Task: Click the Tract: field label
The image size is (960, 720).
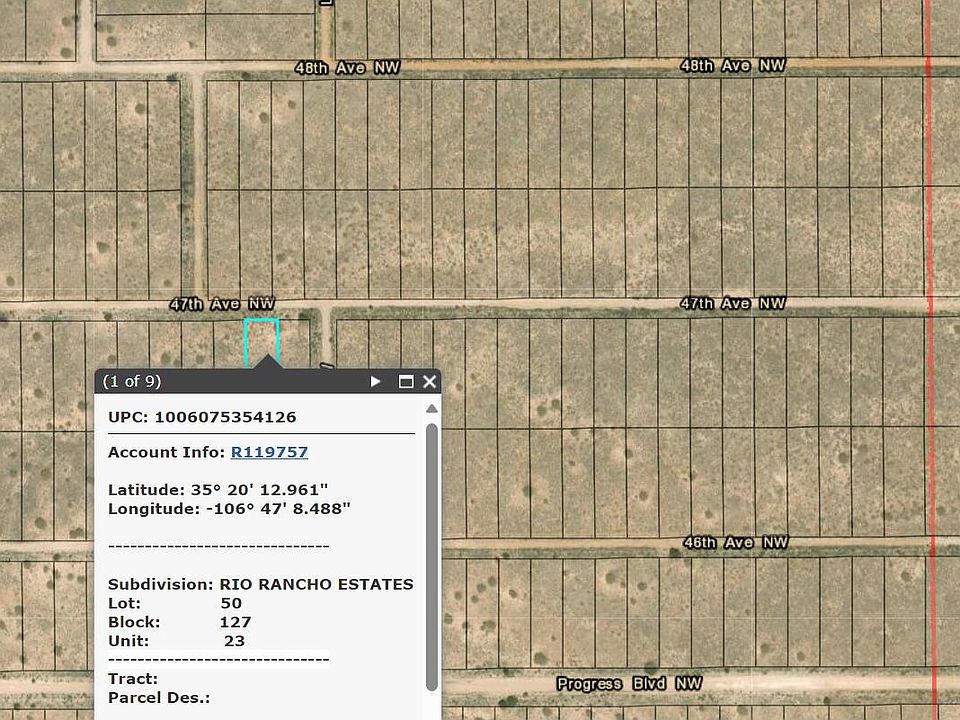Action: click(x=133, y=679)
